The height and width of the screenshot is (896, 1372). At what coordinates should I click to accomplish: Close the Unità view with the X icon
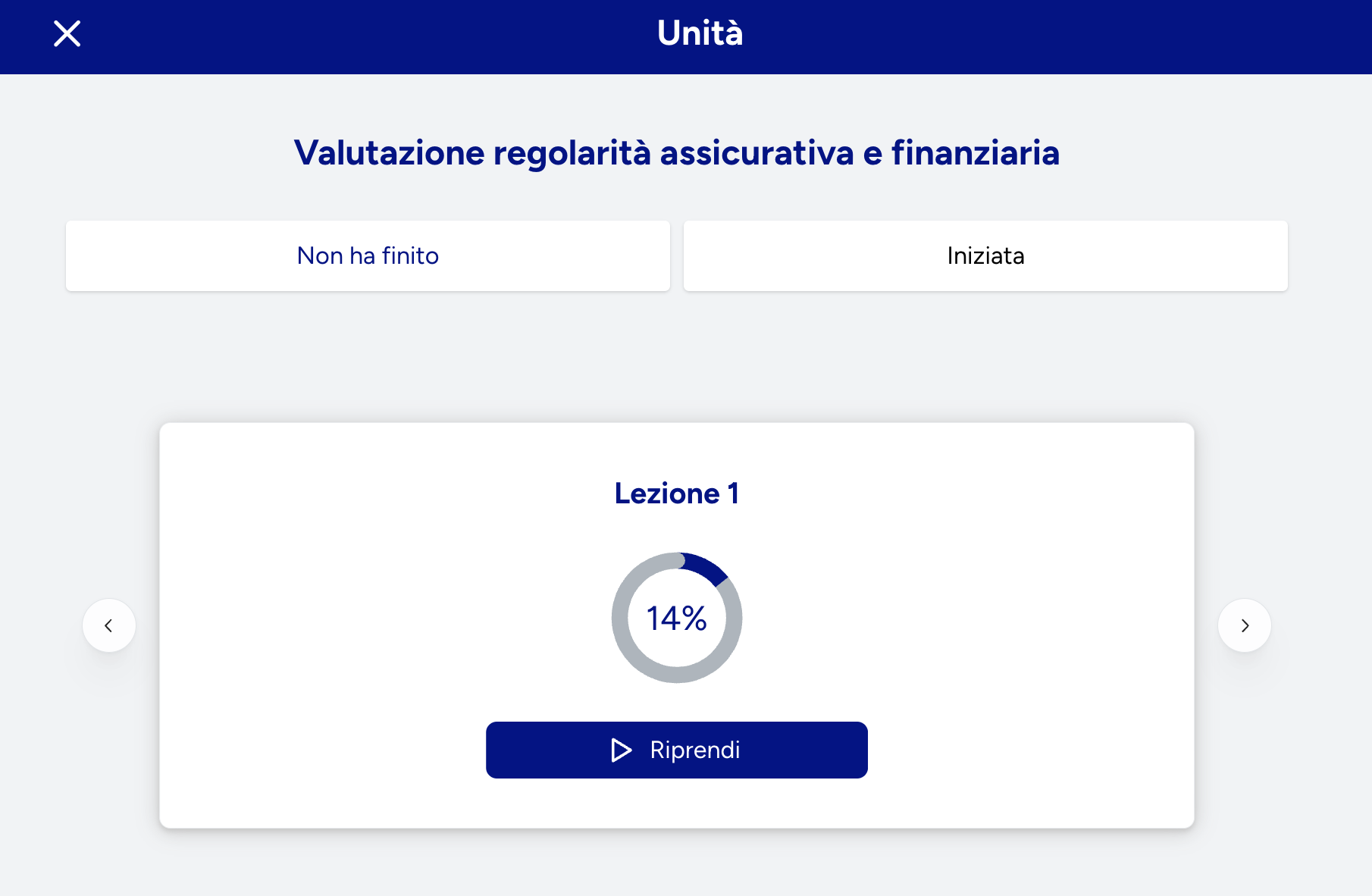(67, 34)
